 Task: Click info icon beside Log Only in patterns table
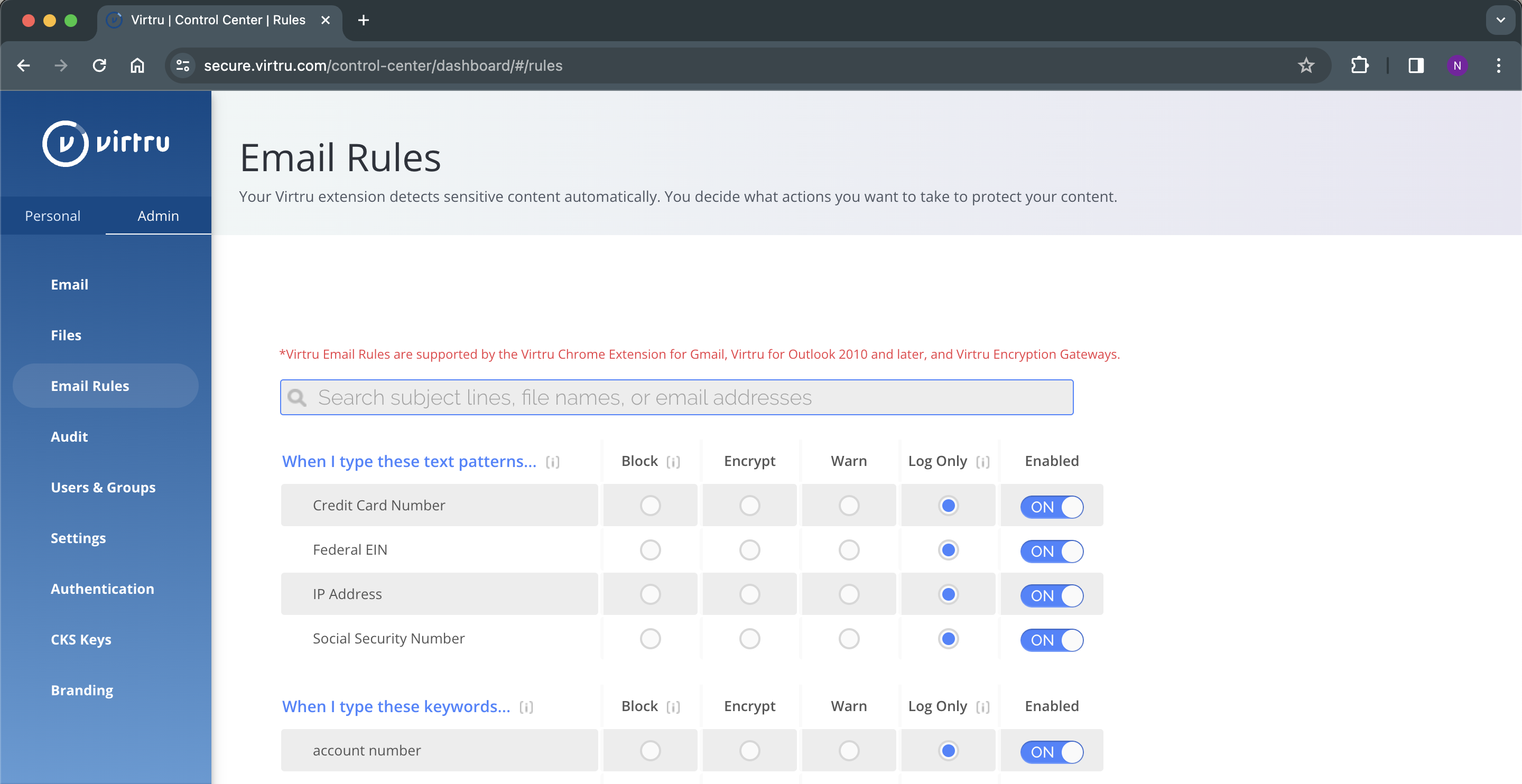pos(982,462)
